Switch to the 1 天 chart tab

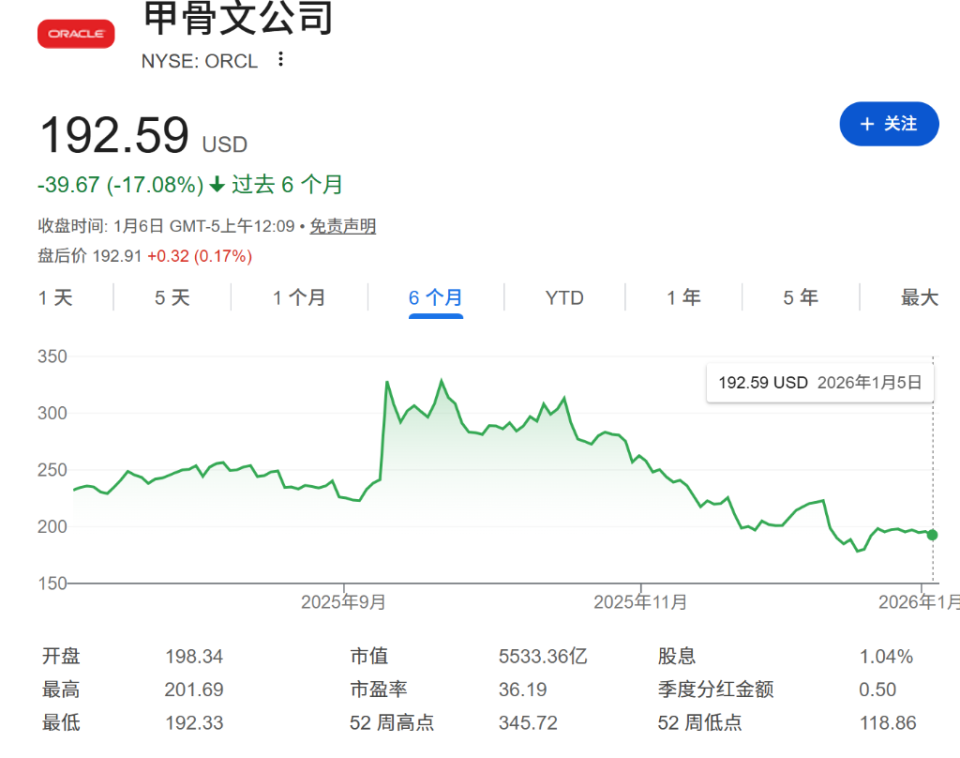(55, 297)
